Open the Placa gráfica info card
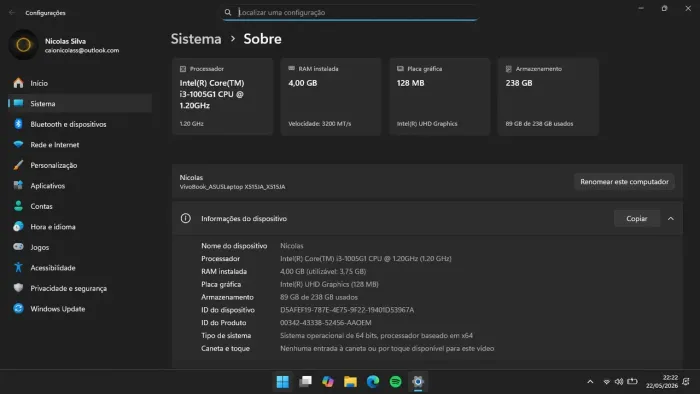Viewport: 700px width, 394px height. coord(439,96)
